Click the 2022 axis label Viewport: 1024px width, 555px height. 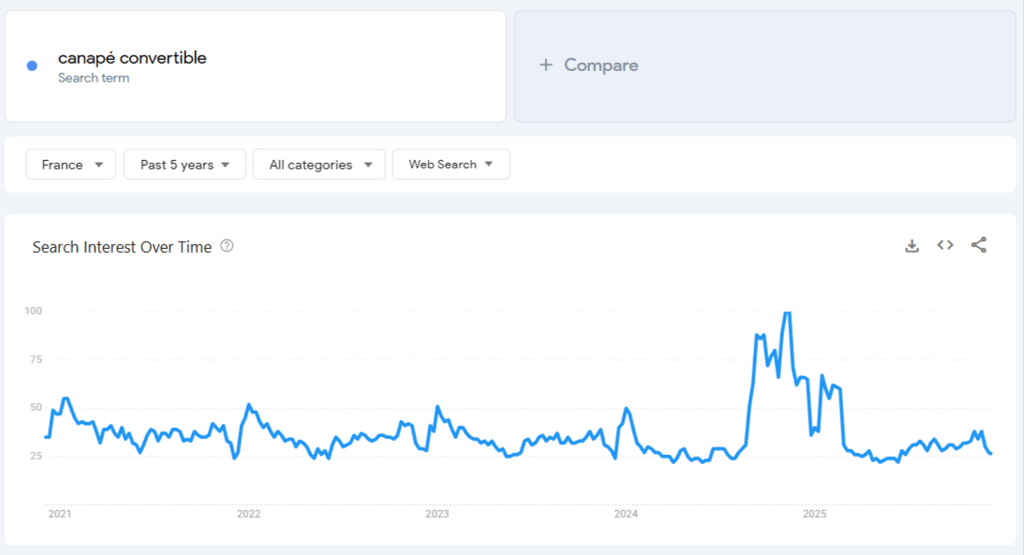click(x=248, y=514)
